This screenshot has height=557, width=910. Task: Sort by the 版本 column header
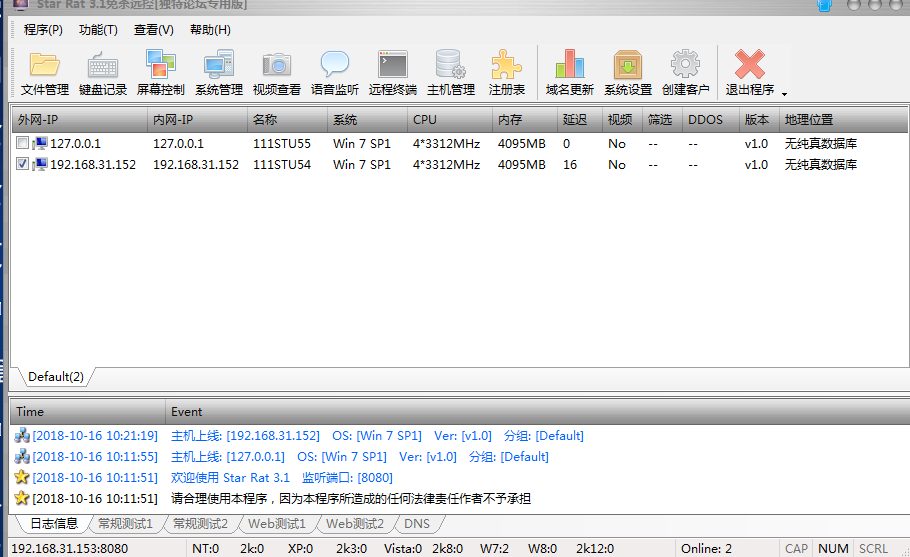click(x=759, y=120)
